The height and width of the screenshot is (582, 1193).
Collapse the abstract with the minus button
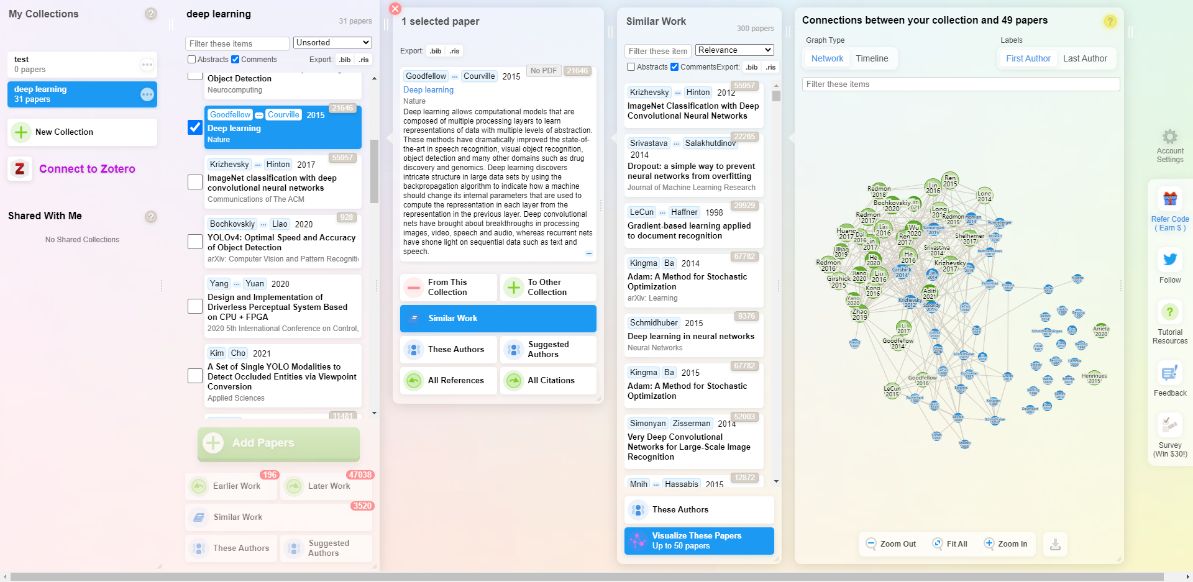(x=589, y=253)
